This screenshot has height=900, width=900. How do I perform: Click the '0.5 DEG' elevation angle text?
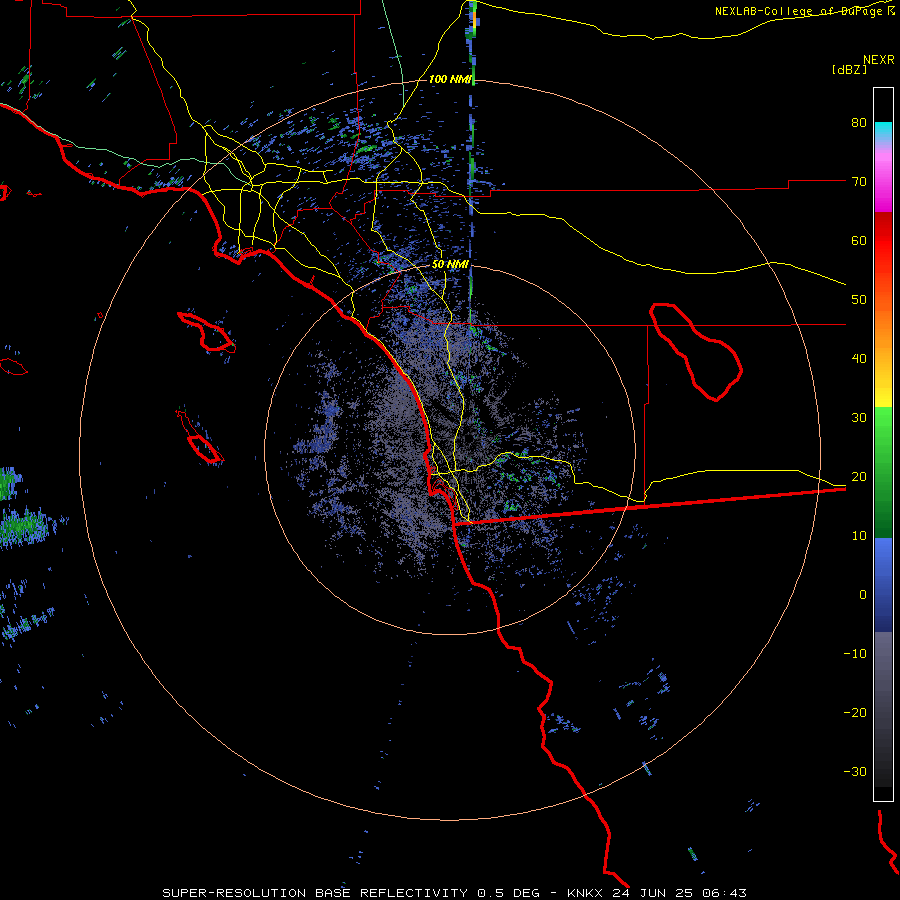point(508,893)
